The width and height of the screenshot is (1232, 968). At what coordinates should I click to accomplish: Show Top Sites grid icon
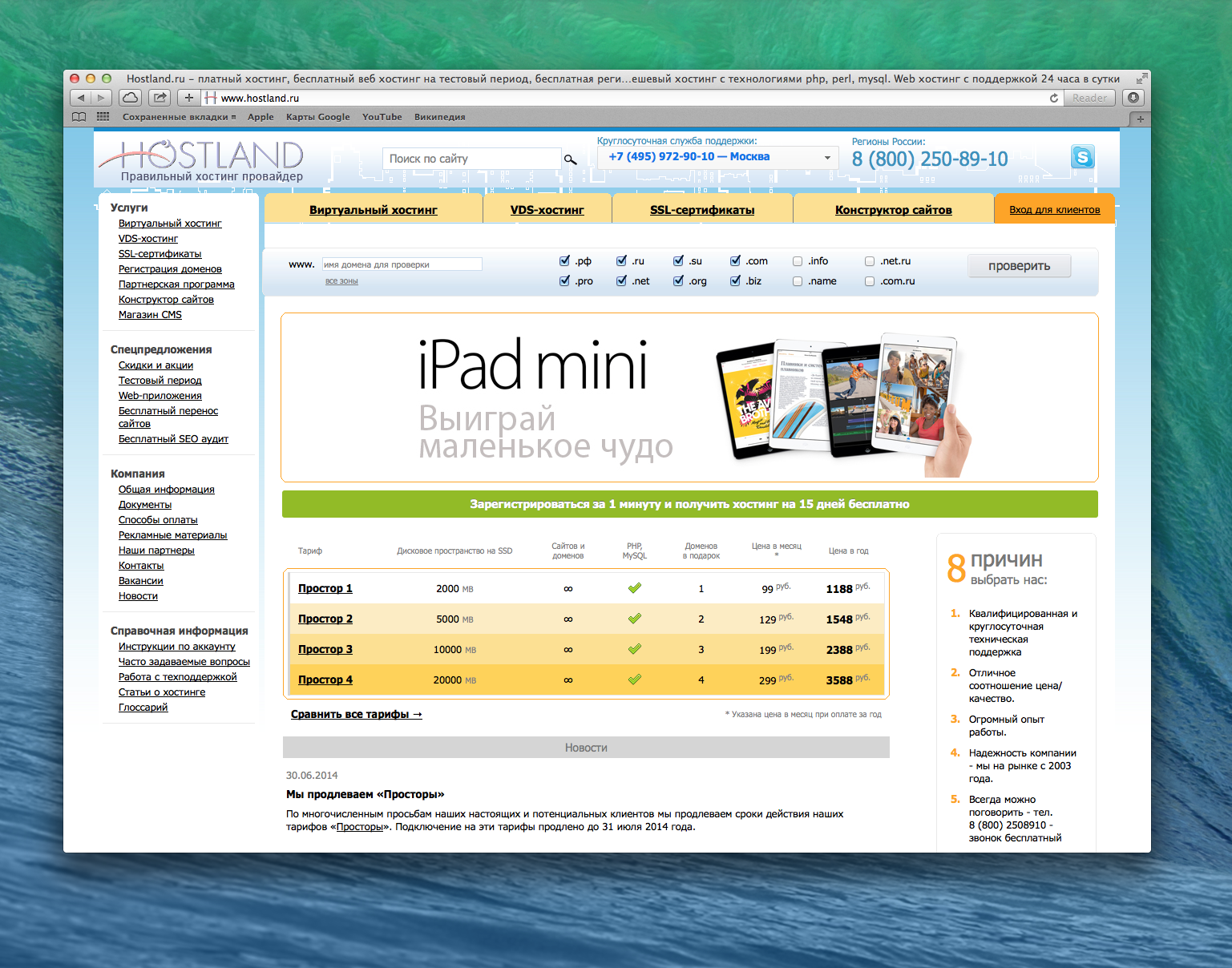[x=103, y=117]
